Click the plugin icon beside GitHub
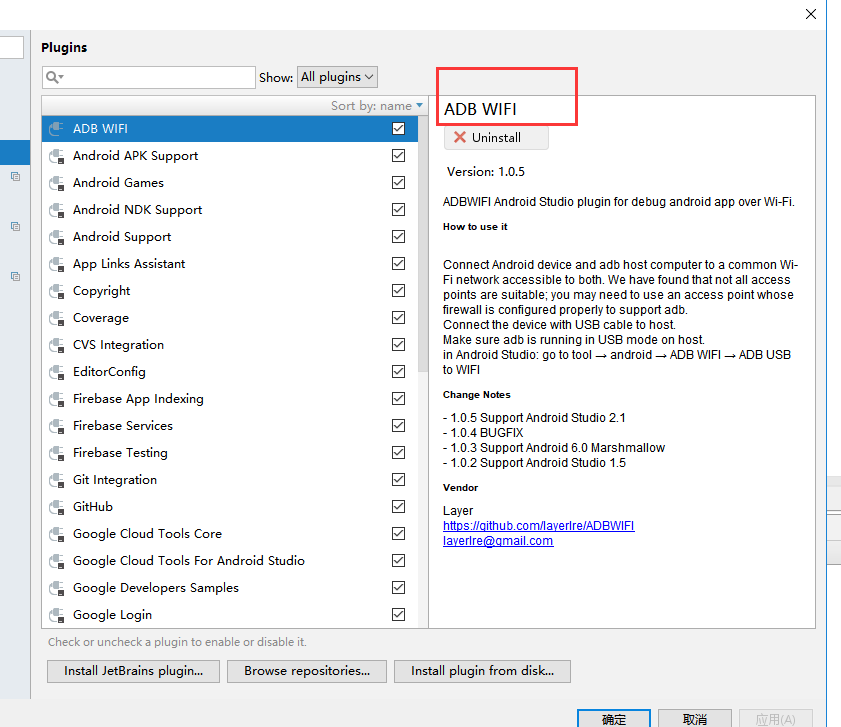 pos(56,507)
